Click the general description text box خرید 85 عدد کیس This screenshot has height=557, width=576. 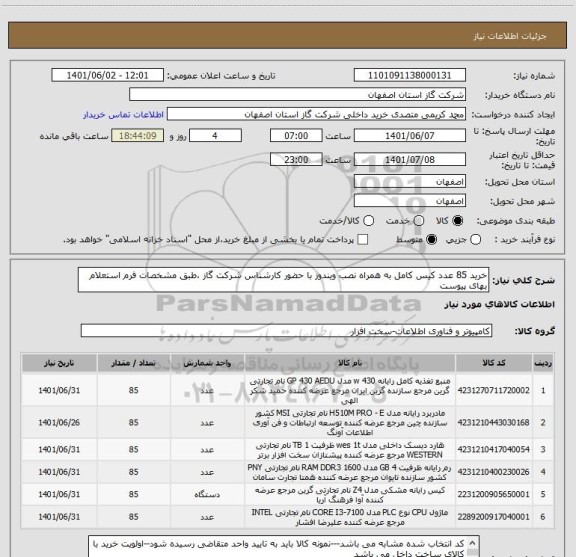[x=283, y=280]
